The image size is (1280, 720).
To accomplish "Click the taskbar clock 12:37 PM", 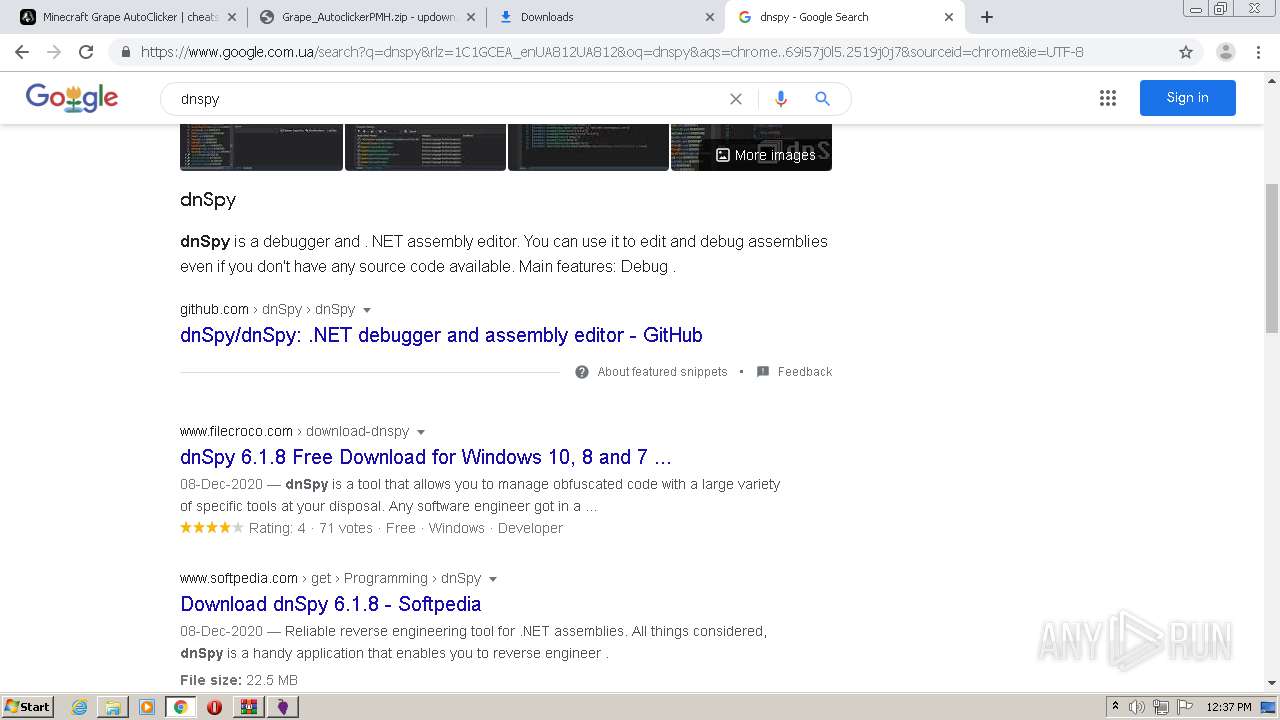I will tap(1229, 707).
